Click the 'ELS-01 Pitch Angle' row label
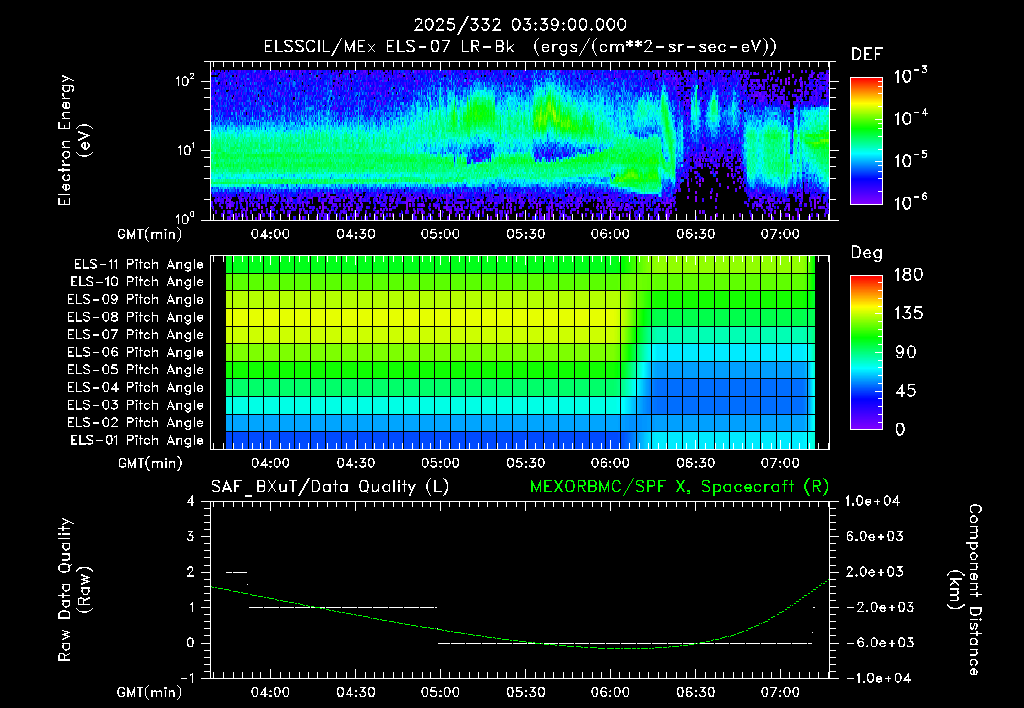Screen dimensions: 1024x708 137,440
